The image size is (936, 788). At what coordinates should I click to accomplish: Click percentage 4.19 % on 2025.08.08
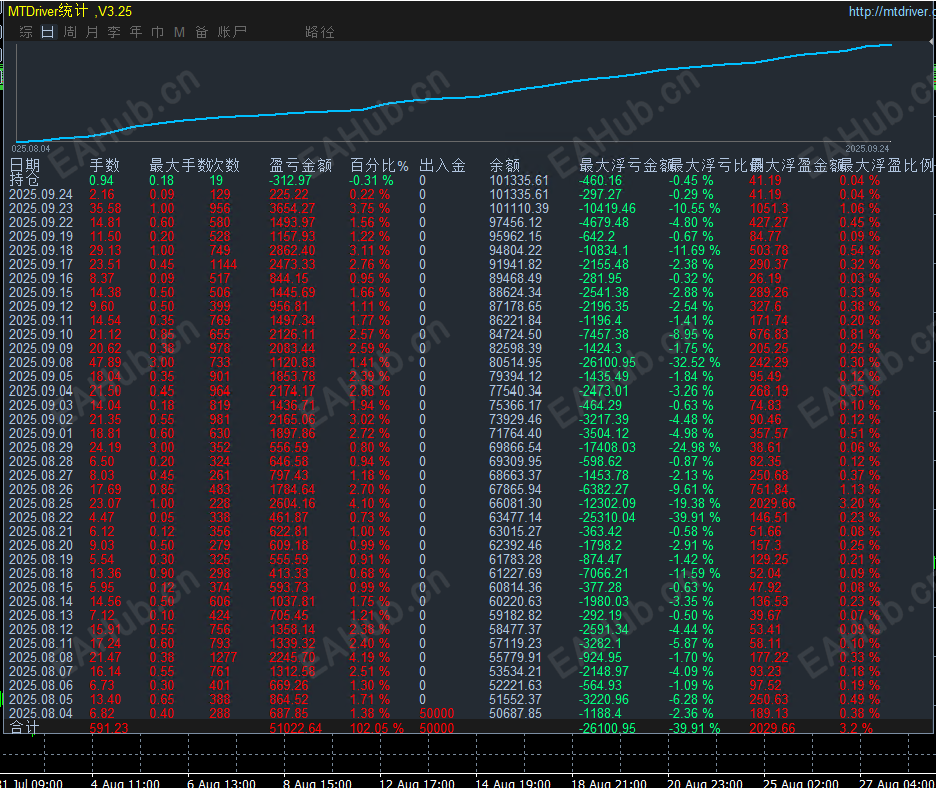tap(370, 657)
